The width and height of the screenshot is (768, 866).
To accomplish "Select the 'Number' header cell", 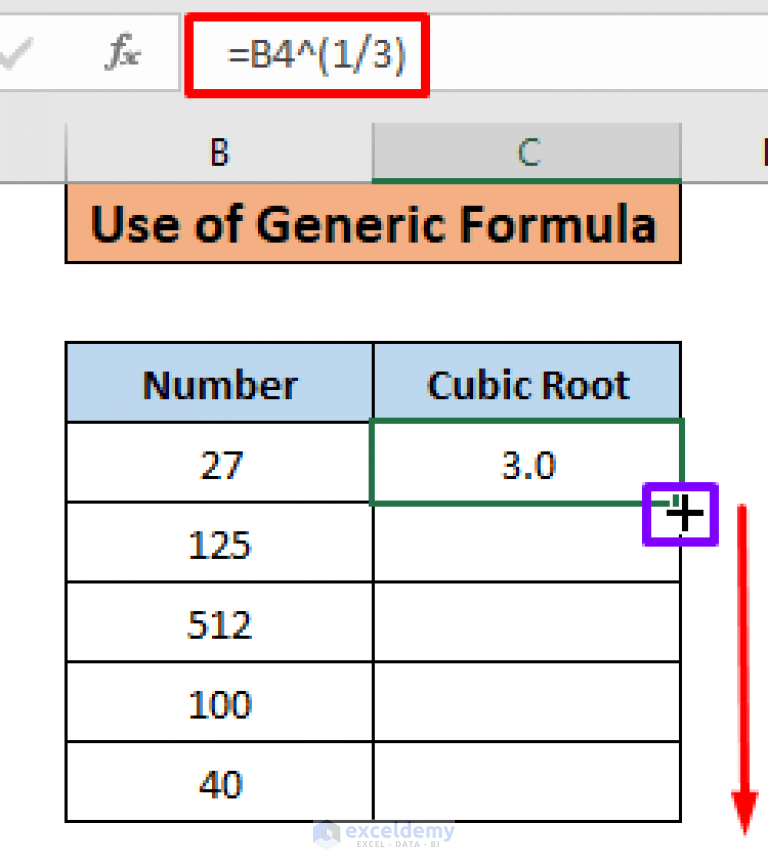I will click(220, 384).
